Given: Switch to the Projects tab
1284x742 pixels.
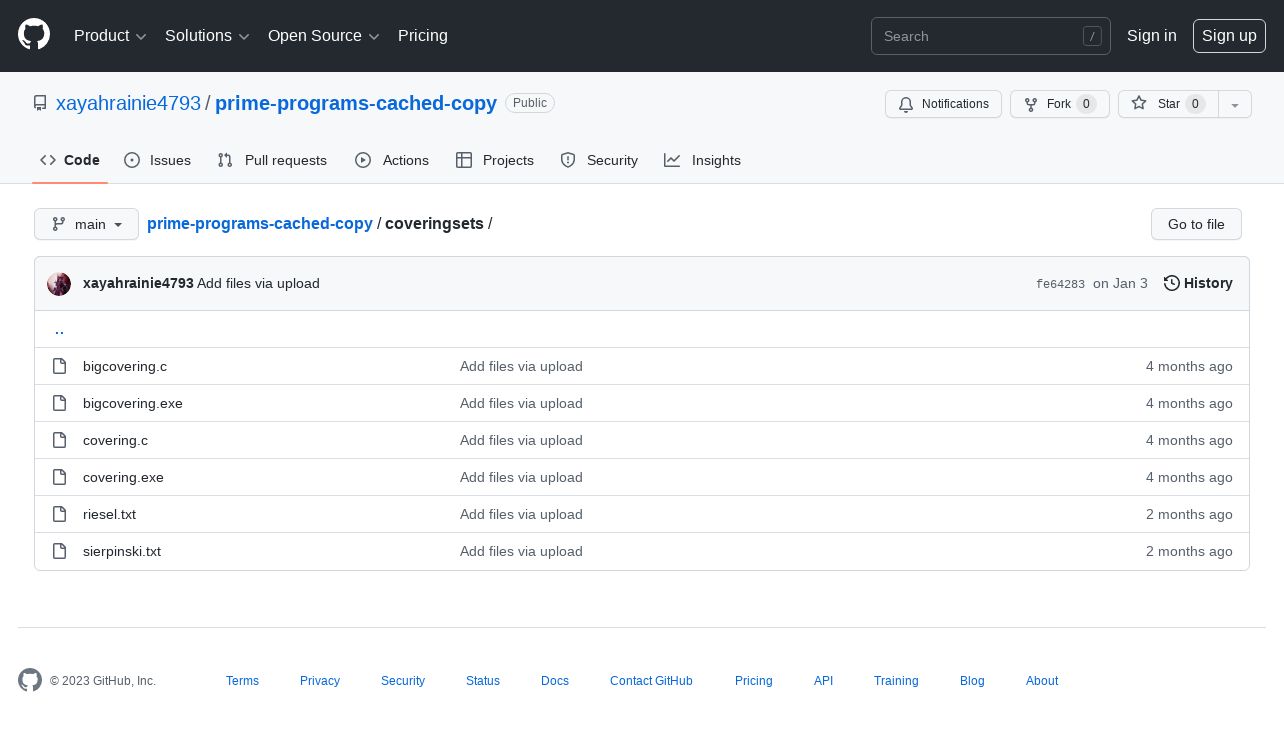Looking at the screenshot, I should 495,160.
